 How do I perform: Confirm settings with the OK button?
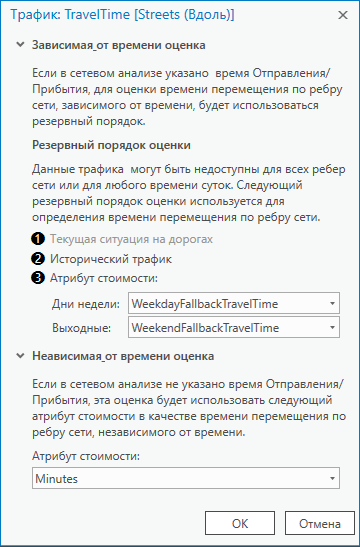[240, 523]
